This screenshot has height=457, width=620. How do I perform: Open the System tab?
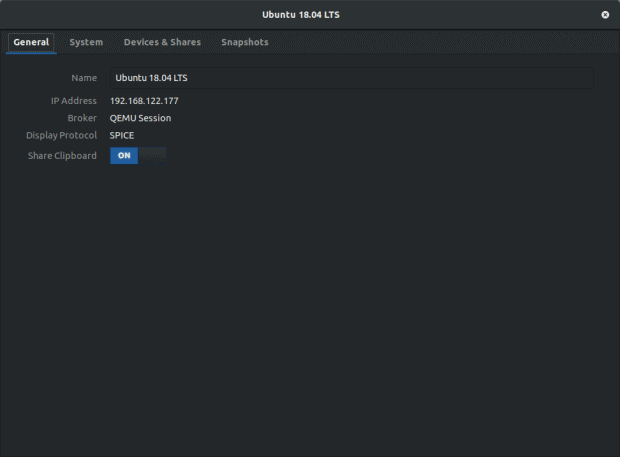pyautogui.click(x=86, y=42)
